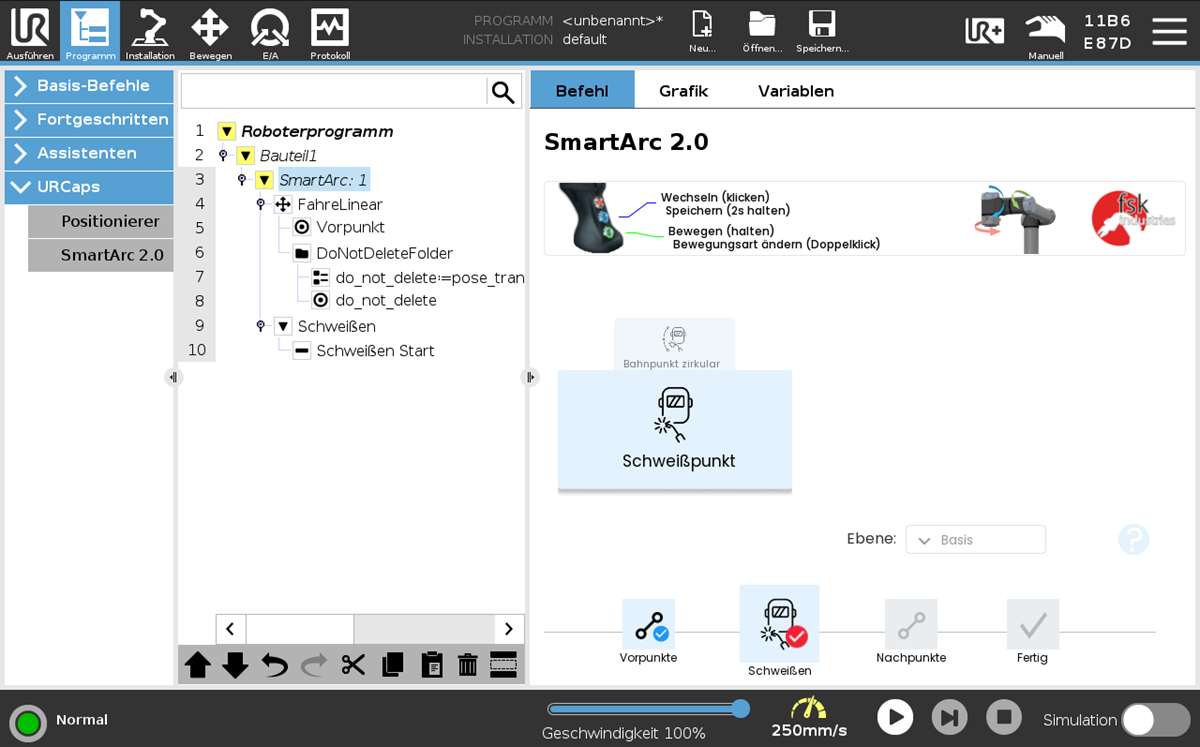The image size is (1200, 747).
Task: Open the E/A inputs outputs screen
Action: 270,31
